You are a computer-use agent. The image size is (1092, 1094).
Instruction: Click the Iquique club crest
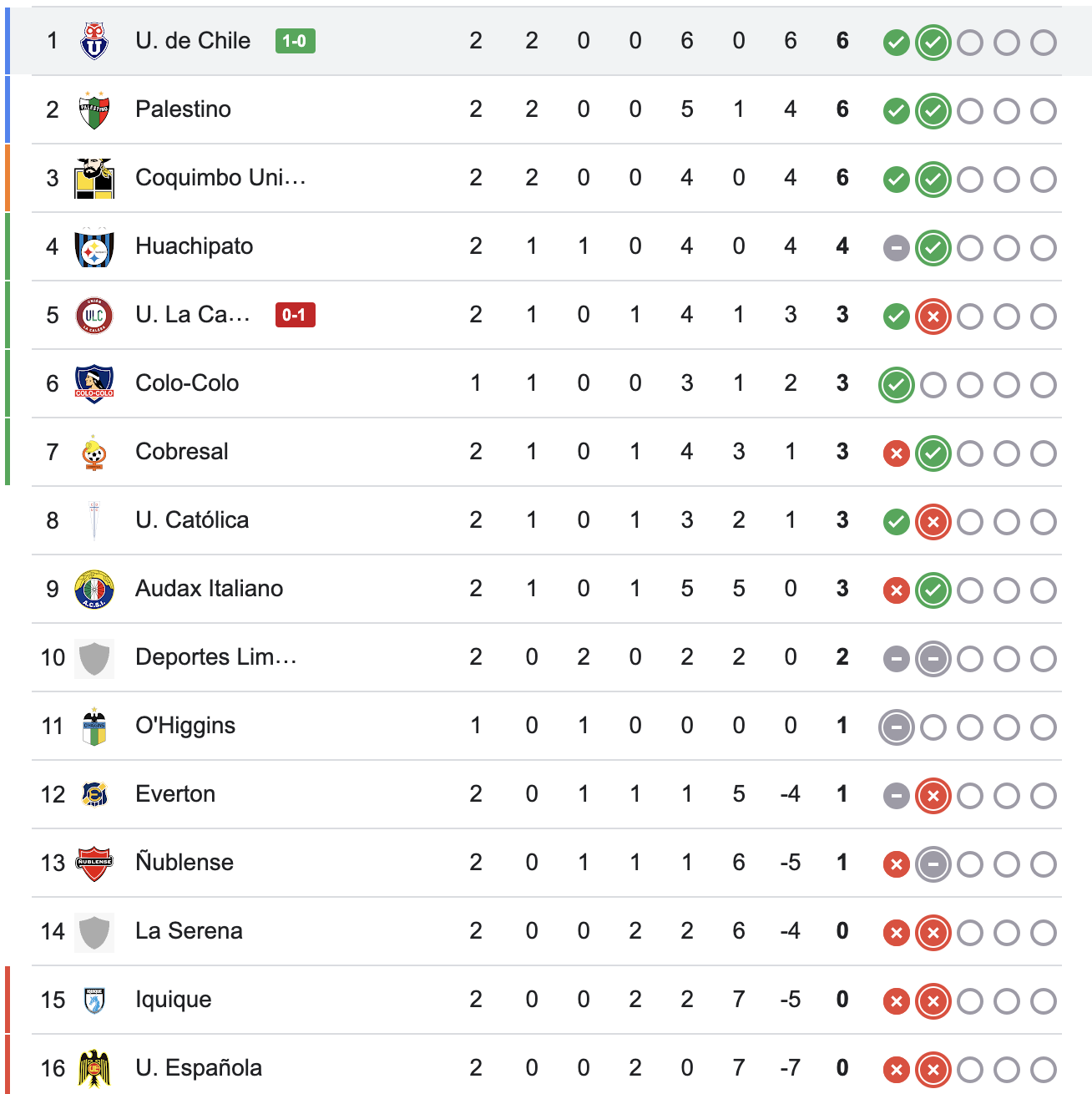click(94, 1000)
